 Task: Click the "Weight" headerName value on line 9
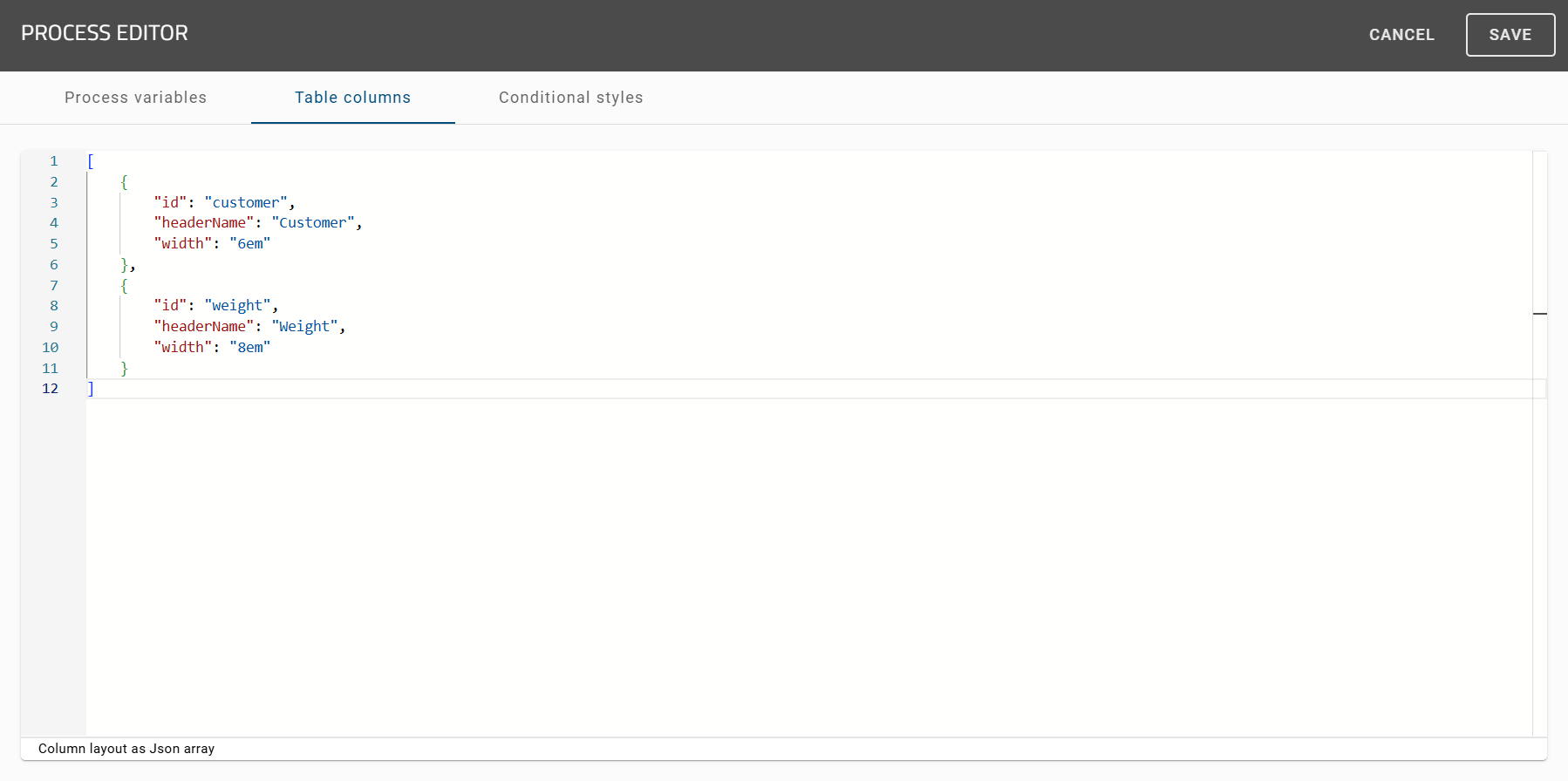[x=304, y=327]
